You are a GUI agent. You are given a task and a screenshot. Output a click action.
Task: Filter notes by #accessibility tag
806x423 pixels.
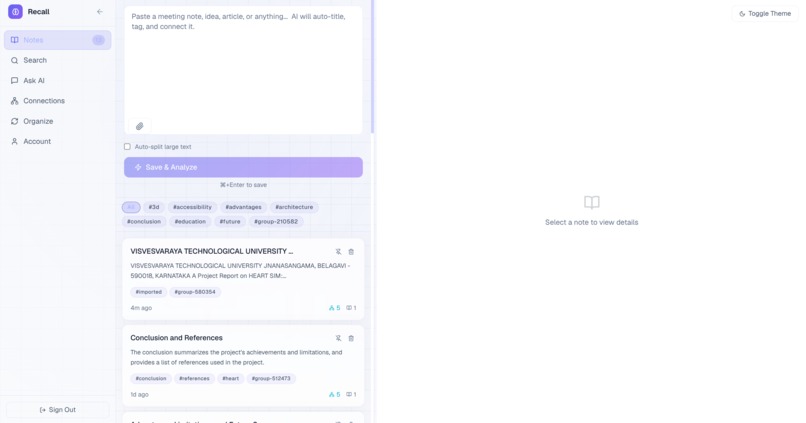(x=192, y=207)
